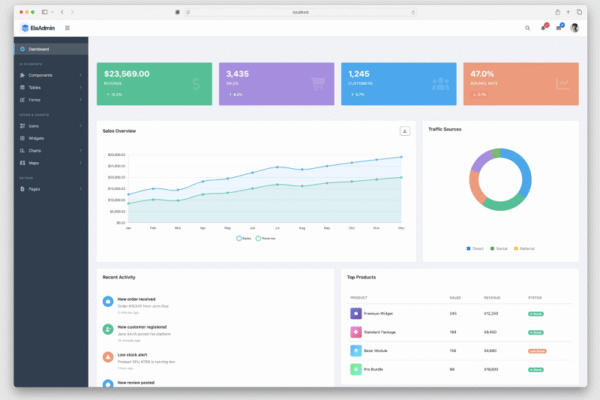Click the user profile avatar
600x400 pixels.
click(x=575, y=28)
